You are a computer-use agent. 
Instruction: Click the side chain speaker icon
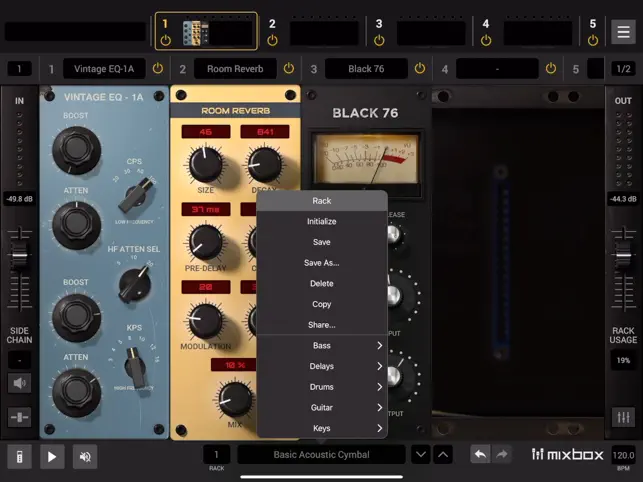tap(19, 384)
